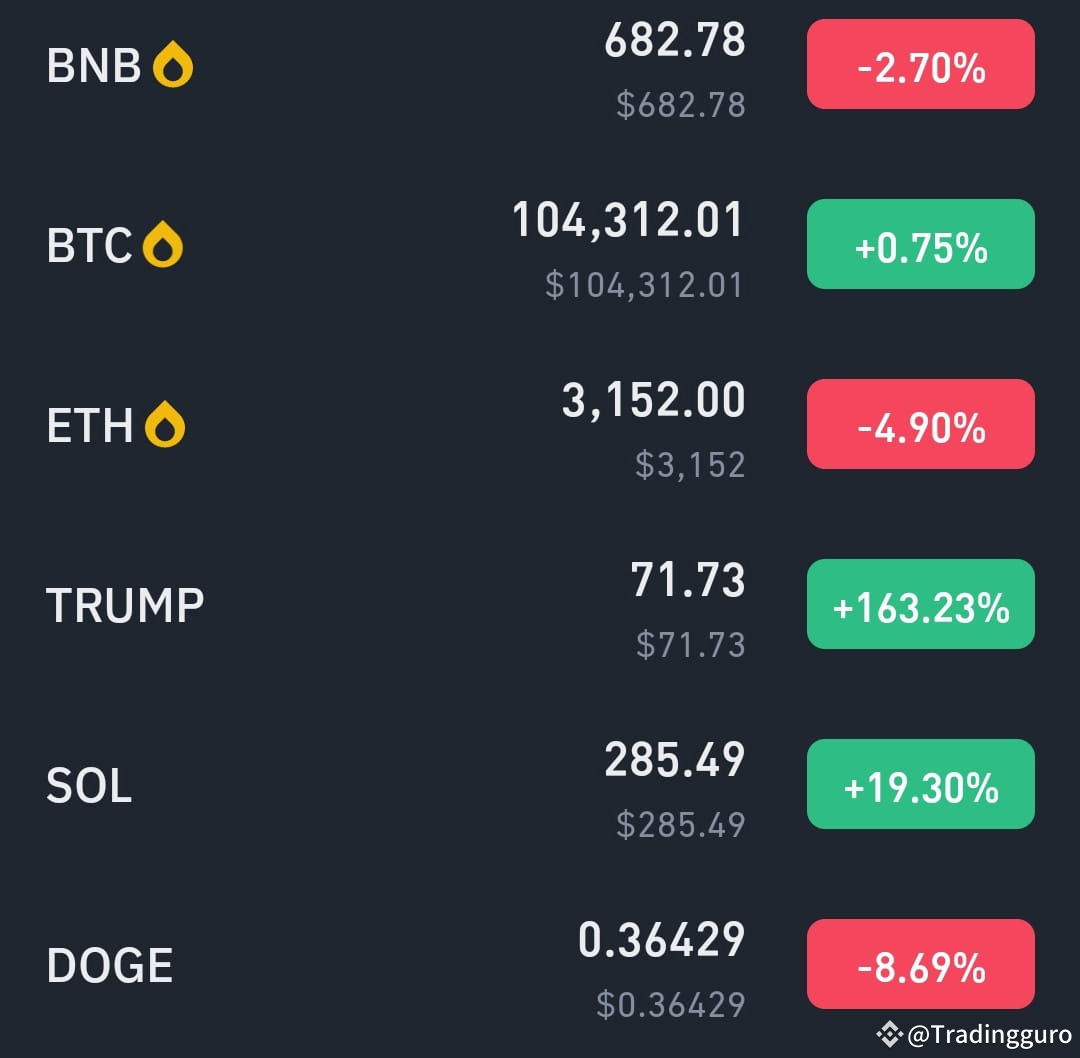Click the green +19.30% badge for SOL
The image size is (1080, 1058).
[920, 784]
